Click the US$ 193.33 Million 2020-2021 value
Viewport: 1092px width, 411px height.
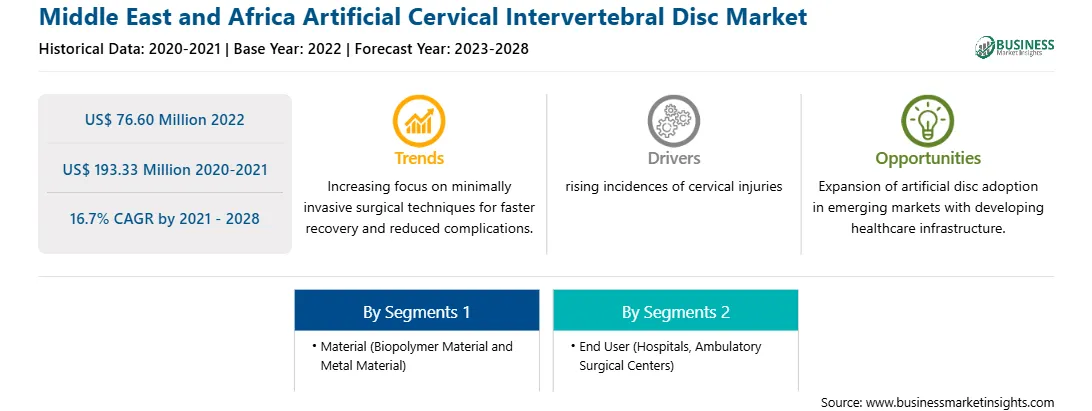(164, 169)
